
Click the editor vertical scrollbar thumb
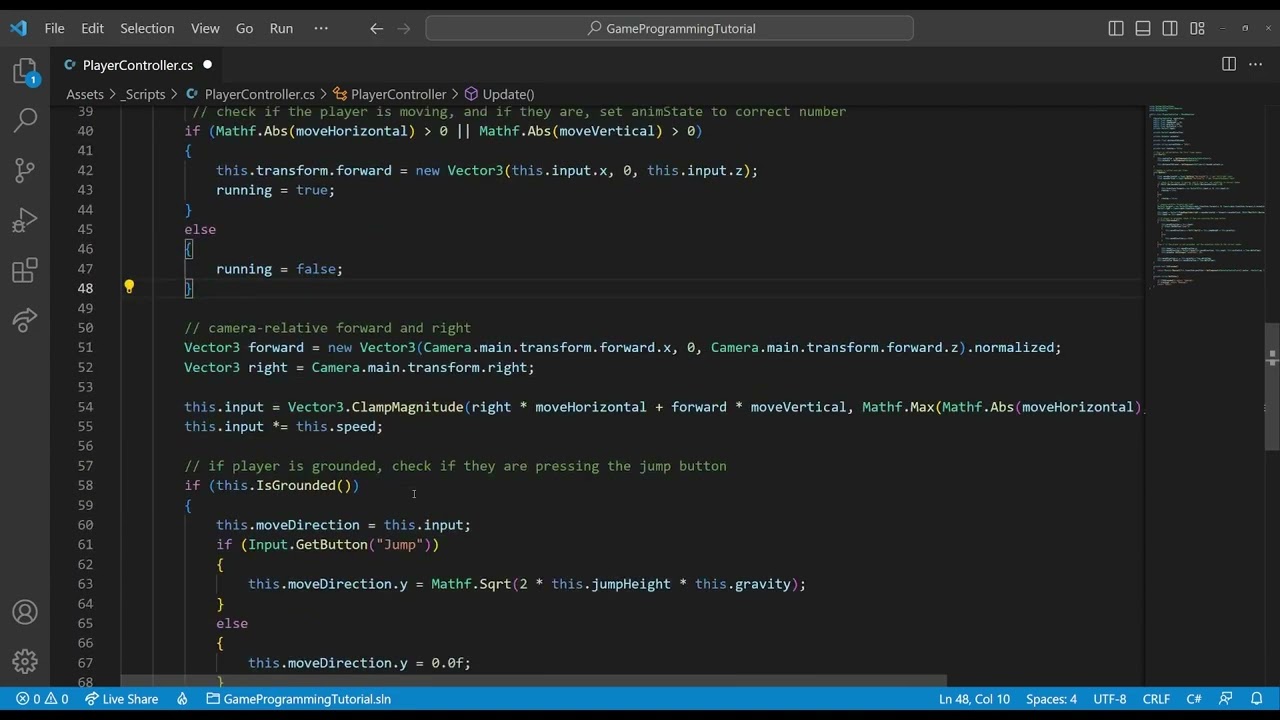[1272, 386]
